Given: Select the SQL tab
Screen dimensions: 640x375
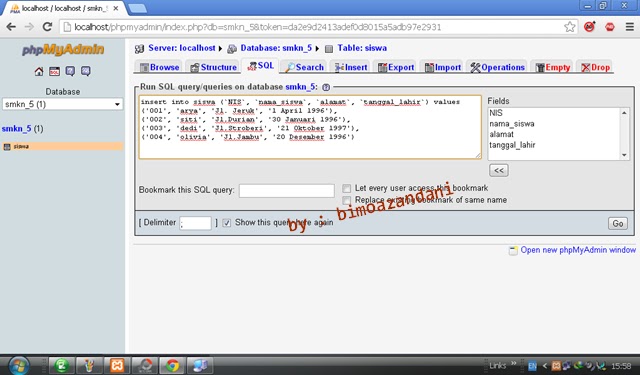Looking at the screenshot, I should 260,66.
